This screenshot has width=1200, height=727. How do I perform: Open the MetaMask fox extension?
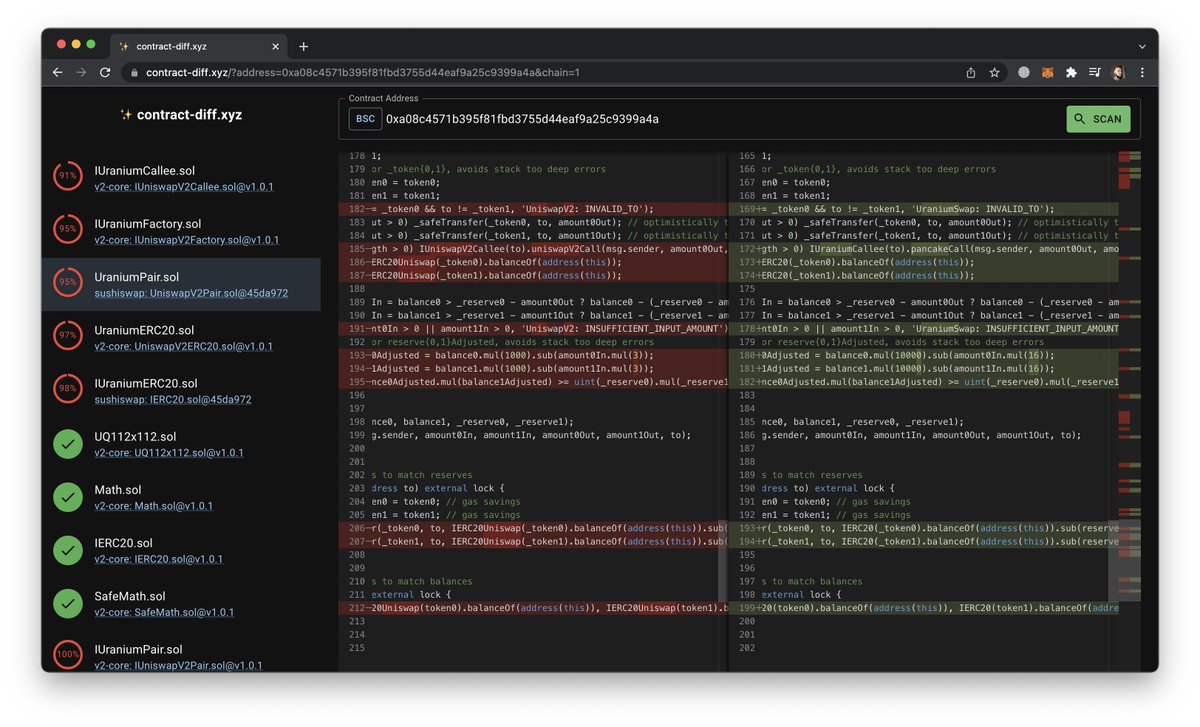tap(1048, 73)
